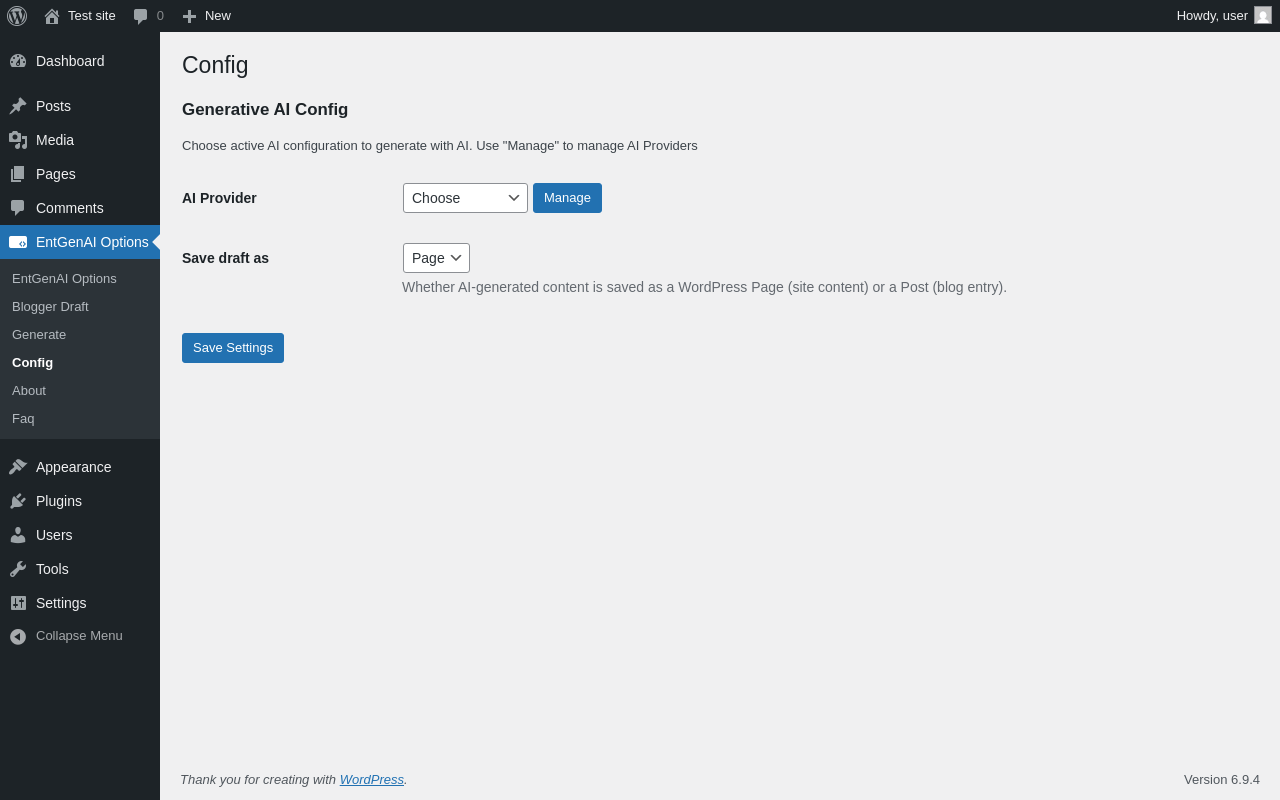The image size is (1280, 800).
Task: Click the Appearance paintbrush icon
Action: pos(18,467)
